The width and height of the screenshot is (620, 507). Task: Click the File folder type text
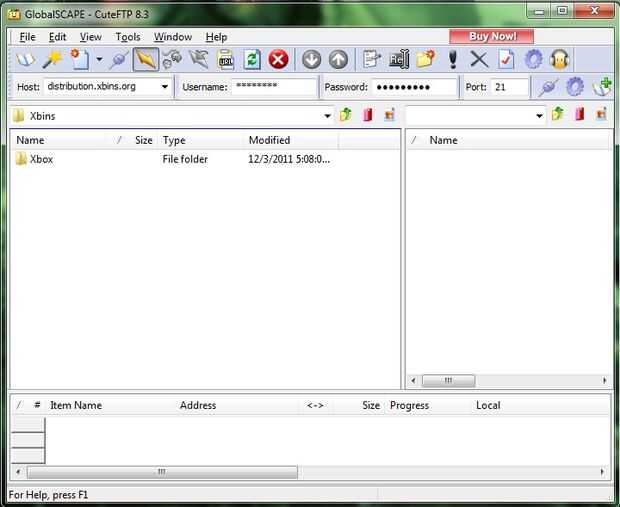click(x=185, y=159)
